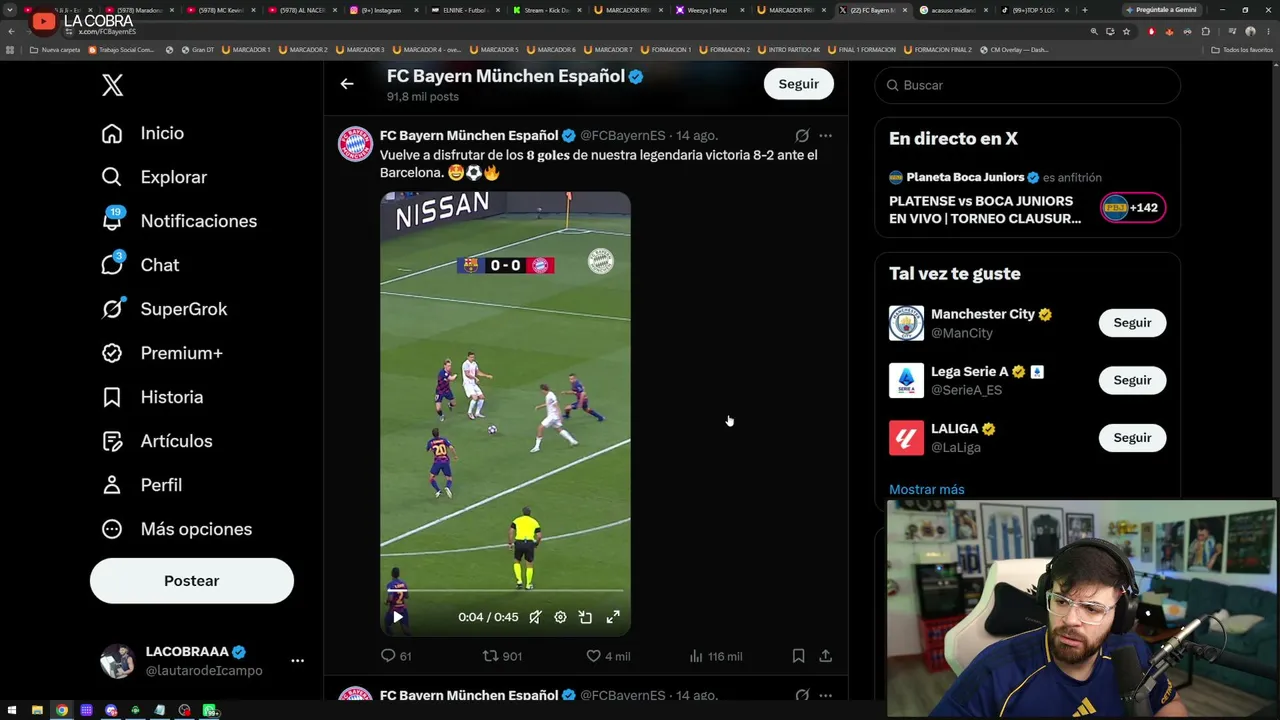Open Windows Start menu
Image resolution: width=1280 pixels, height=720 pixels.
pos(12,710)
